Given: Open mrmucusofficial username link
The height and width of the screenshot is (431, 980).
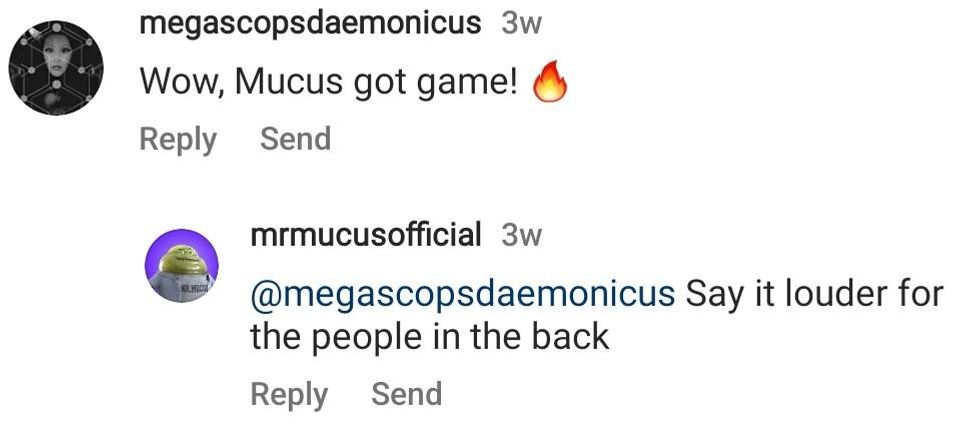Looking at the screenshot, I should click(x=366, y=235).
